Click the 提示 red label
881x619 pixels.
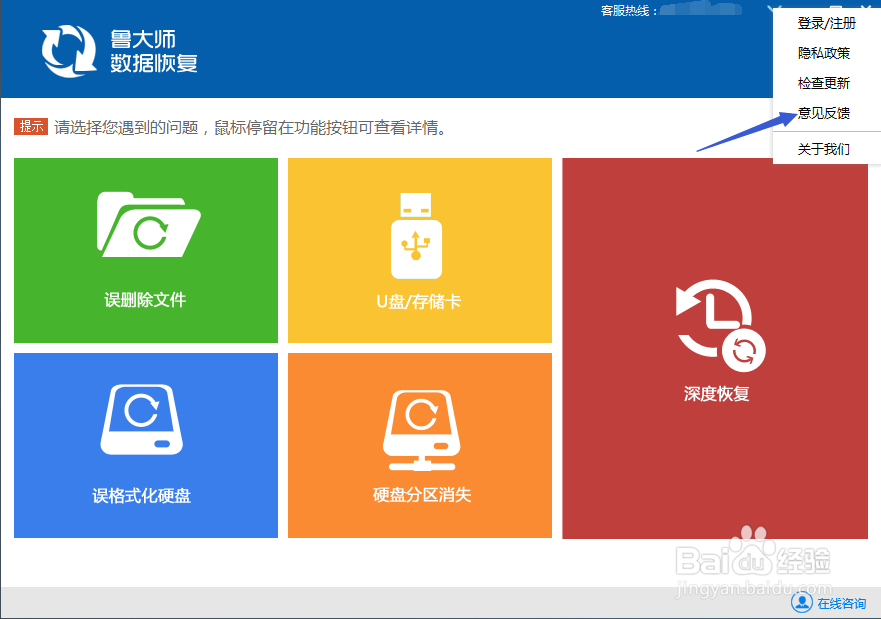(x=31, y=126)
